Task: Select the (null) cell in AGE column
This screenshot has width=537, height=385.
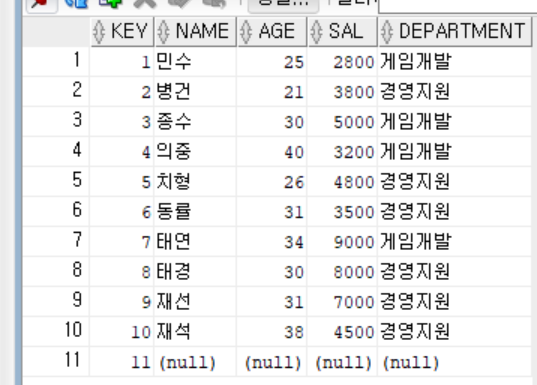Action: point(272,362)
